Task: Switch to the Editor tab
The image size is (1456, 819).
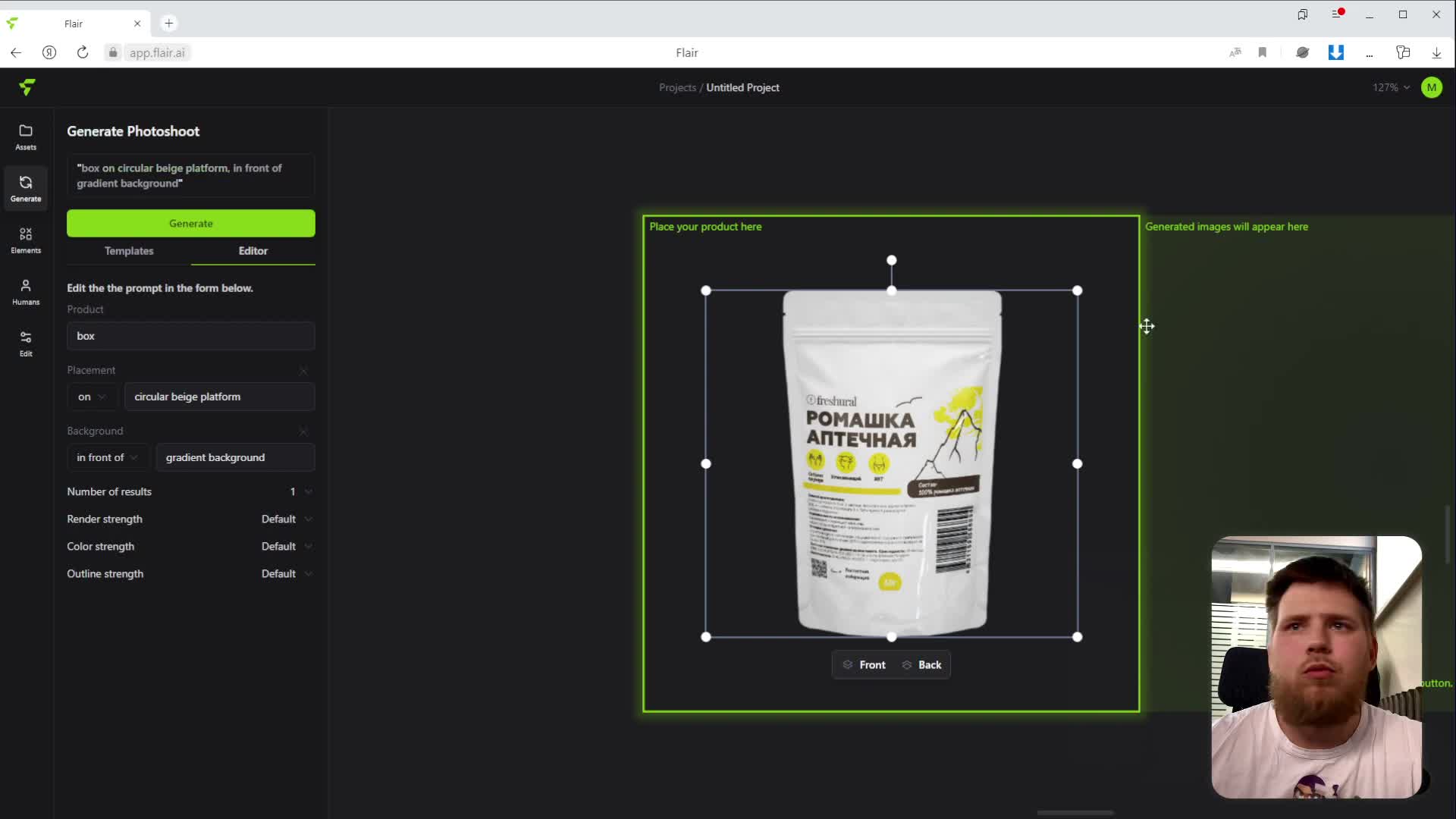Action: pos(253,251)
